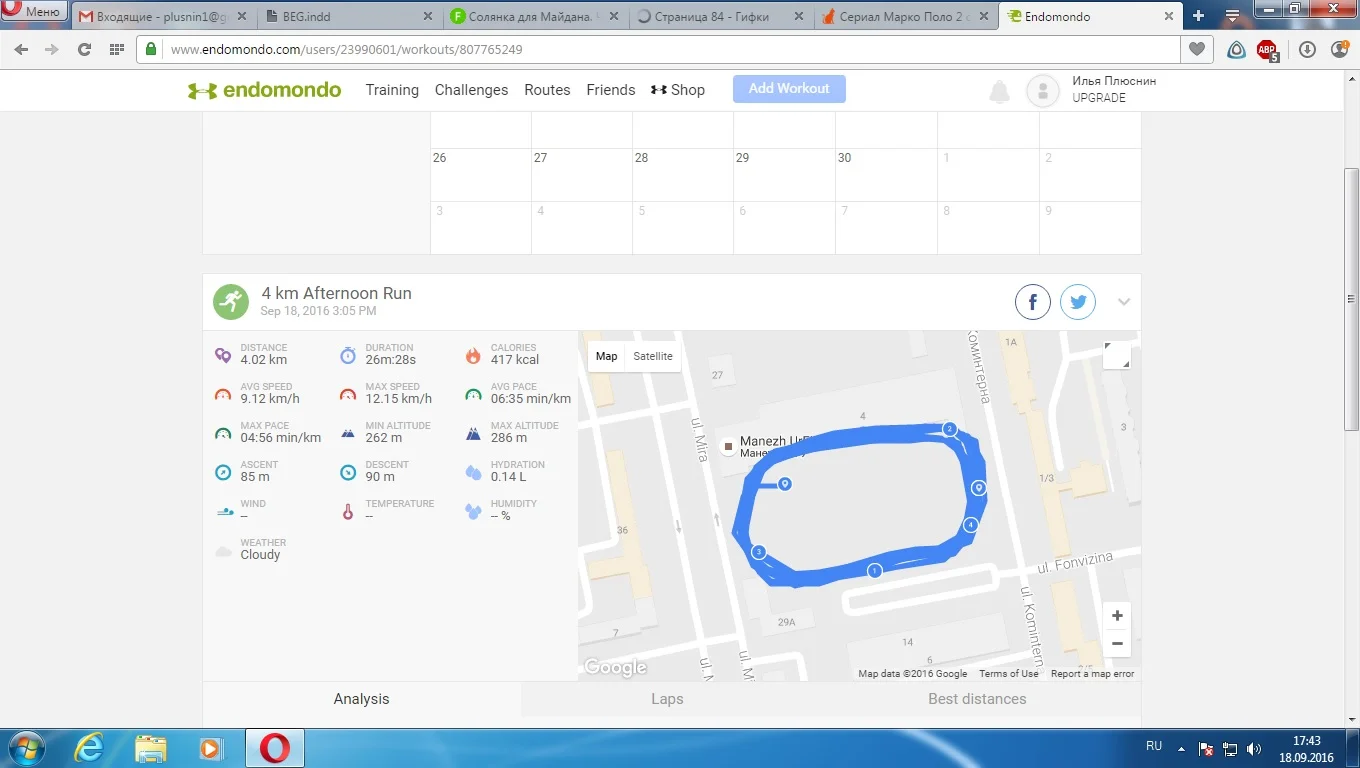Open the Opera speed dial grid
The width and height of the screenshot is (1360, 768).
pyautogui.click(x=116, y=49)
